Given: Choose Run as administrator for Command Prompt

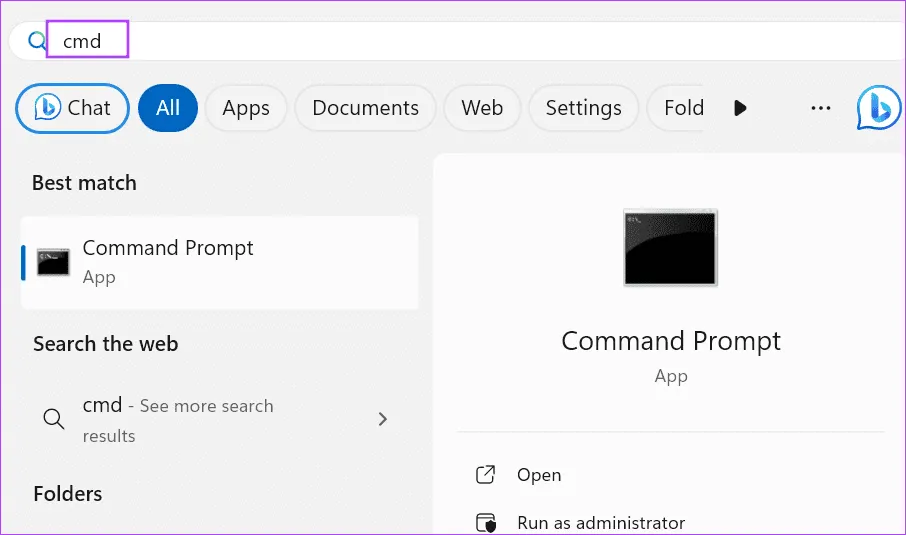Looking at the screenshot, I should pyautogui.click(x=600, y=523).
